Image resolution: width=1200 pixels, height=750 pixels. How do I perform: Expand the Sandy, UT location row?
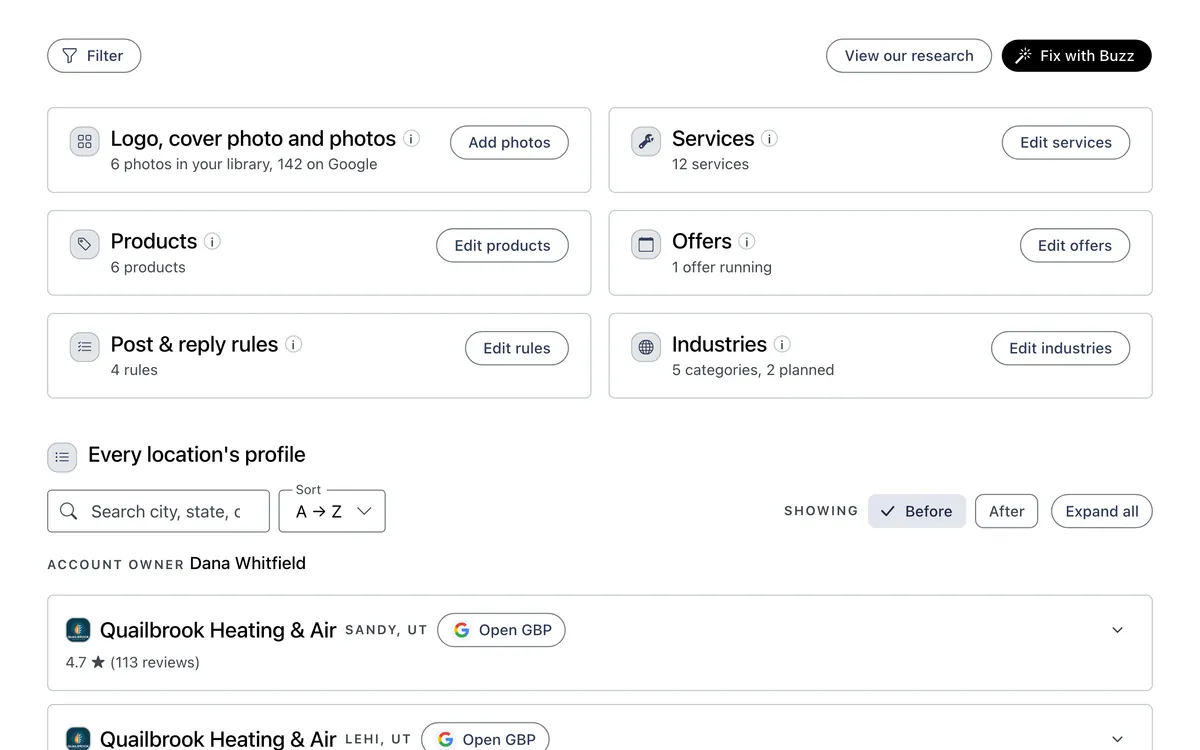point(1118,630)
